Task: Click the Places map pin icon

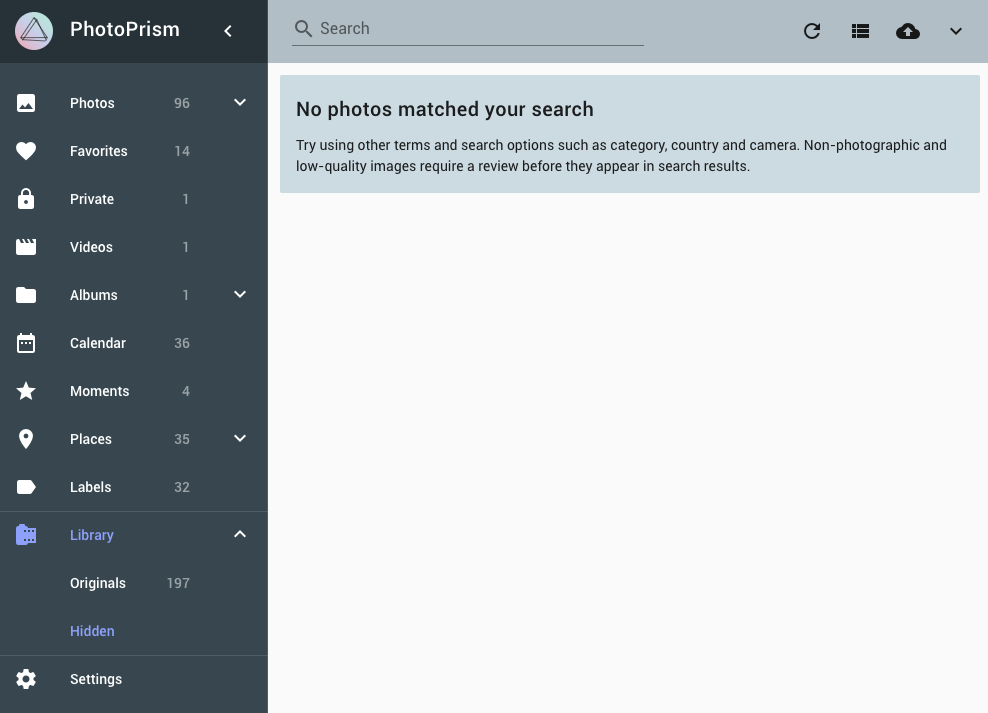Action: coord(26,439)
